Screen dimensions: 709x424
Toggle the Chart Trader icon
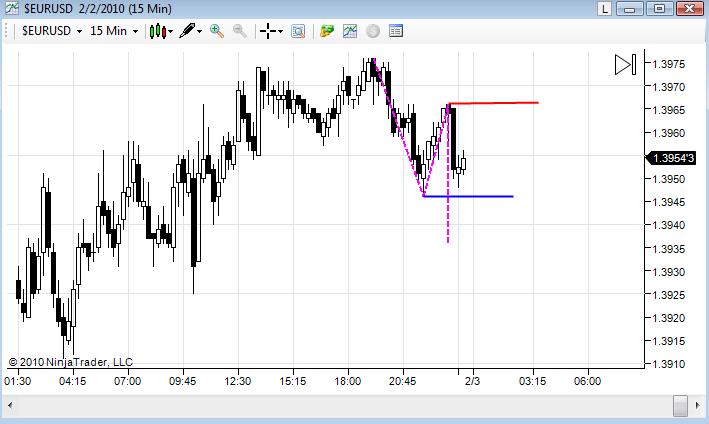[326, 31]
